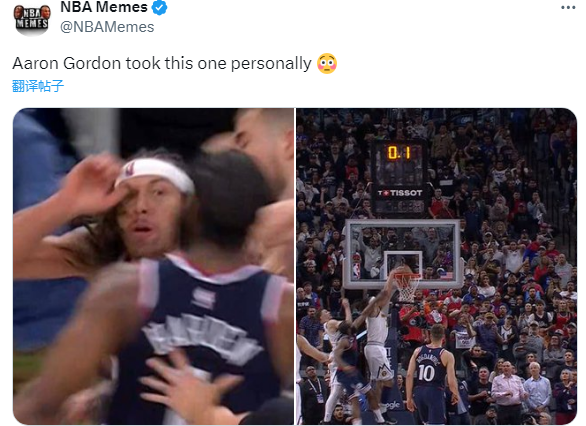The width and height of the screenshot is (586, 426).
Task: Translate the post via 翻译帖子 link
Action: click(38, 86)
